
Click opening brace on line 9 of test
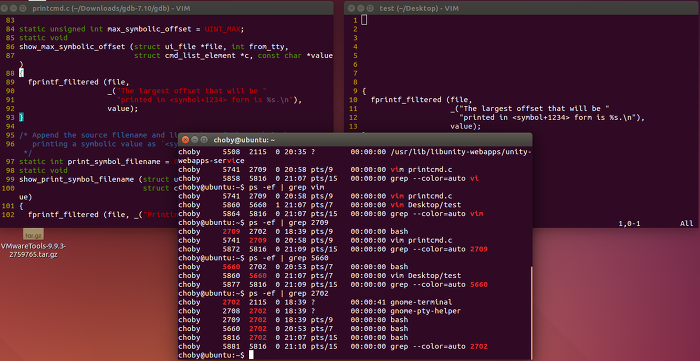[364, 91]
